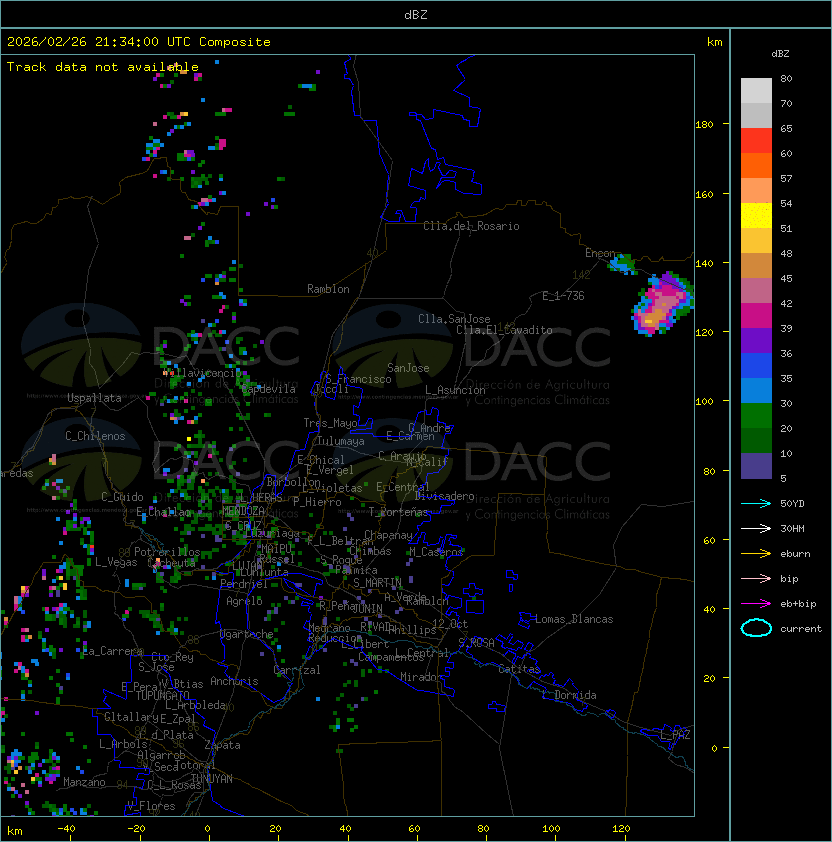Click the timestamp text 2026/02/26 21:34:00 UTC

pyautogui.click(x=100, y=42)
